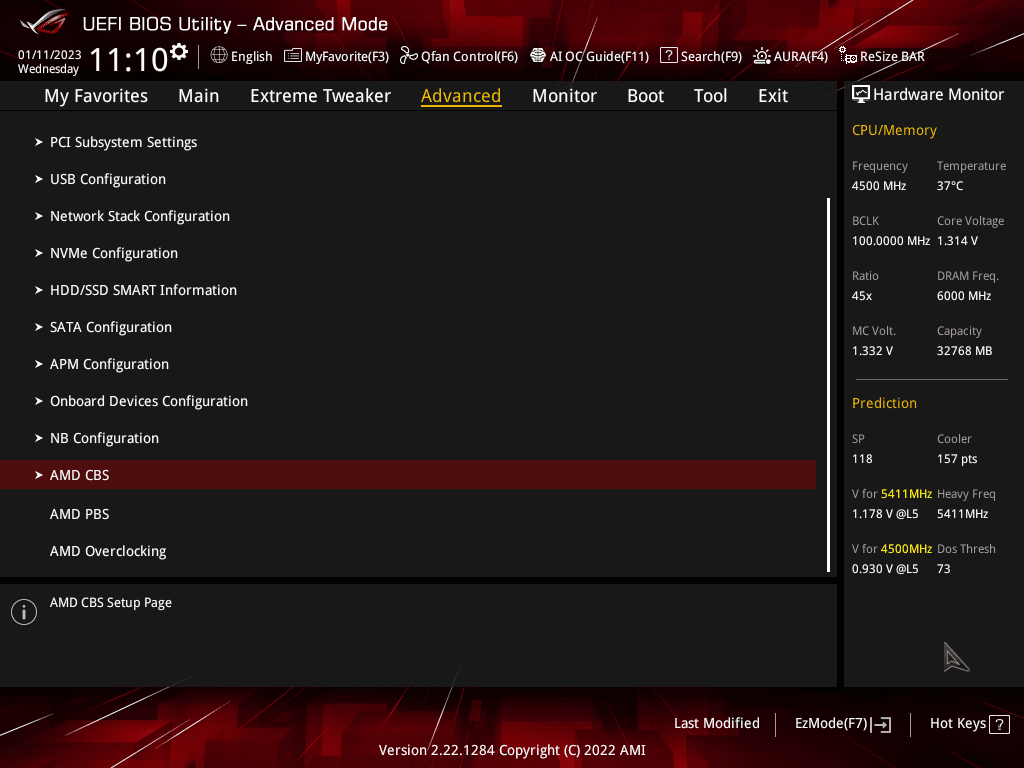Viewport: 1024px width, 768px height.
Task: Click the globe language icon
Action: point(219,56)
